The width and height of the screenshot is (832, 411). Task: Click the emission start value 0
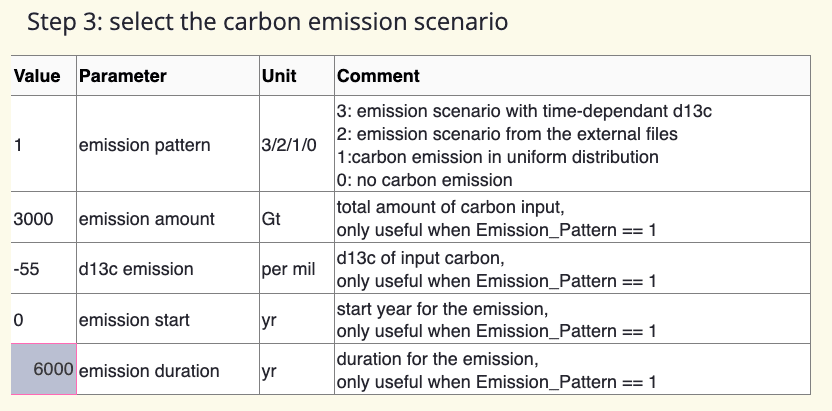point(20,319)
